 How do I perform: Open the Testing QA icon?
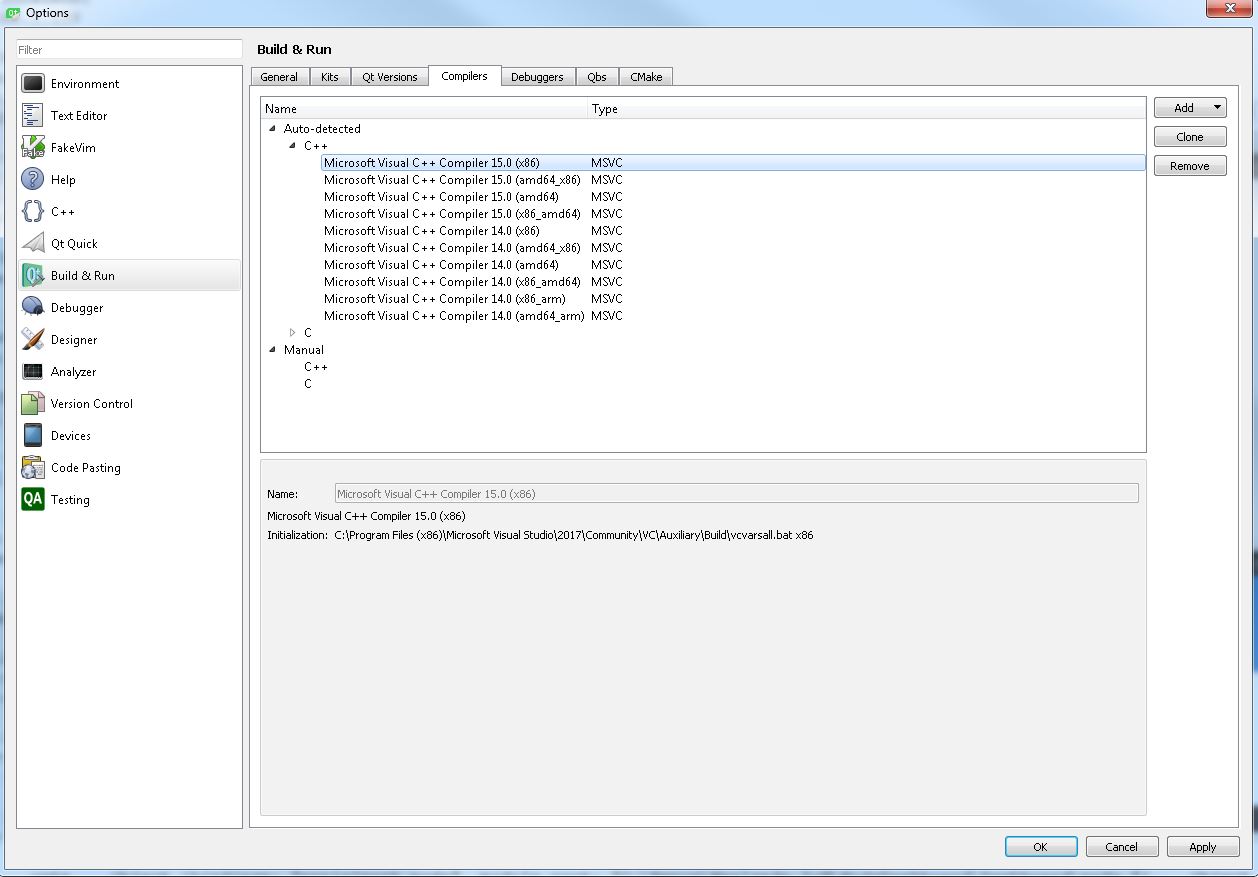tap(33, 500)
